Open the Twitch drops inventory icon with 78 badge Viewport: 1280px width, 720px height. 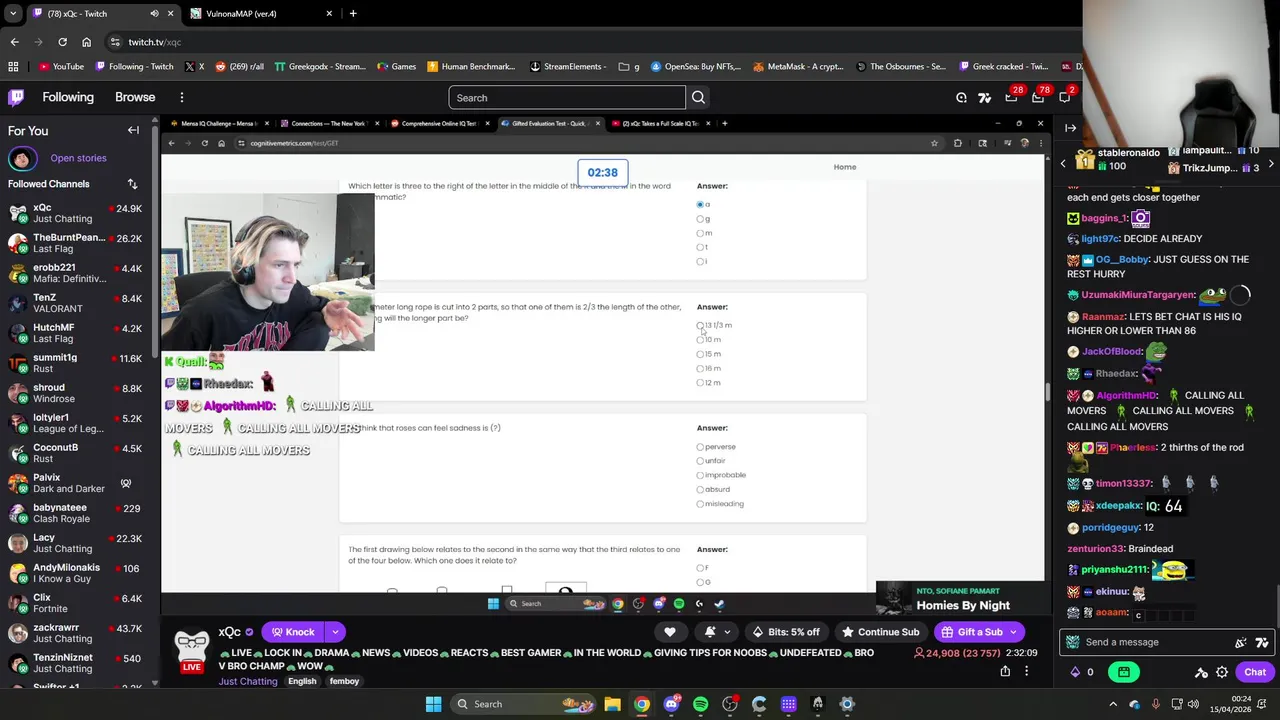[1038, 97]
